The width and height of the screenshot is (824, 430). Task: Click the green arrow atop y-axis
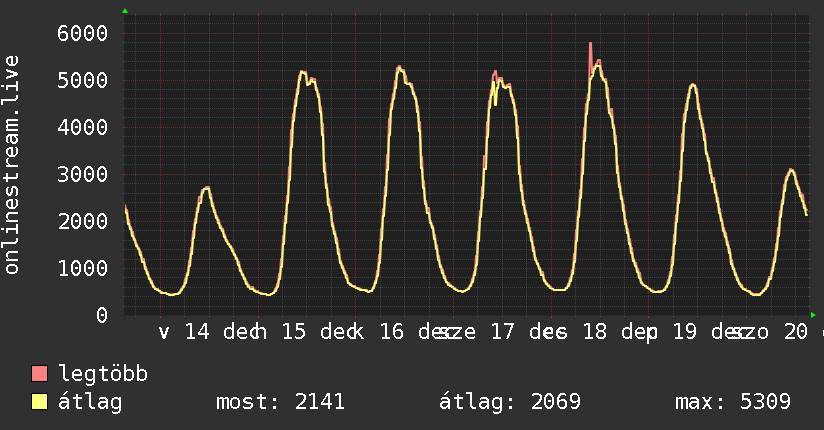click(x=125, y=11)
